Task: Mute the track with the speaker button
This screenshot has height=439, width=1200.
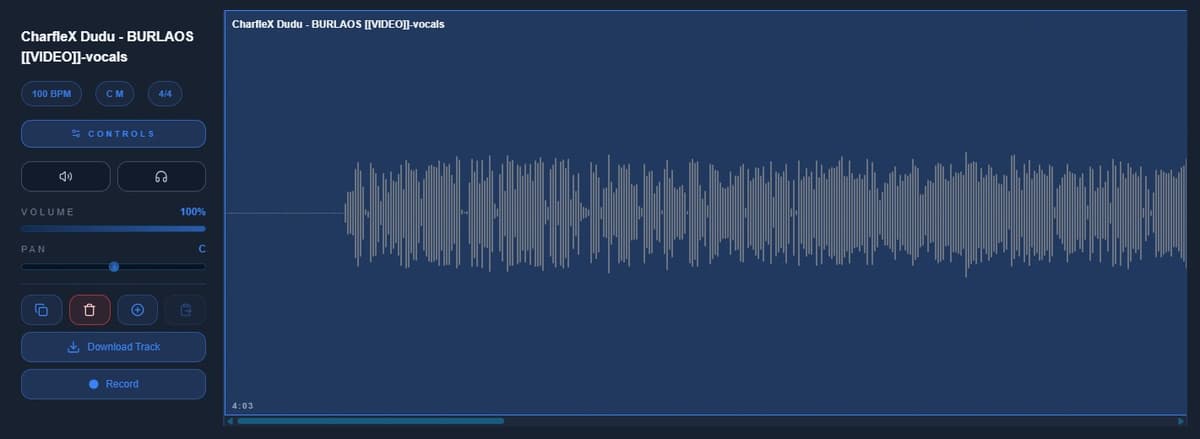Action: click(65, 176)
